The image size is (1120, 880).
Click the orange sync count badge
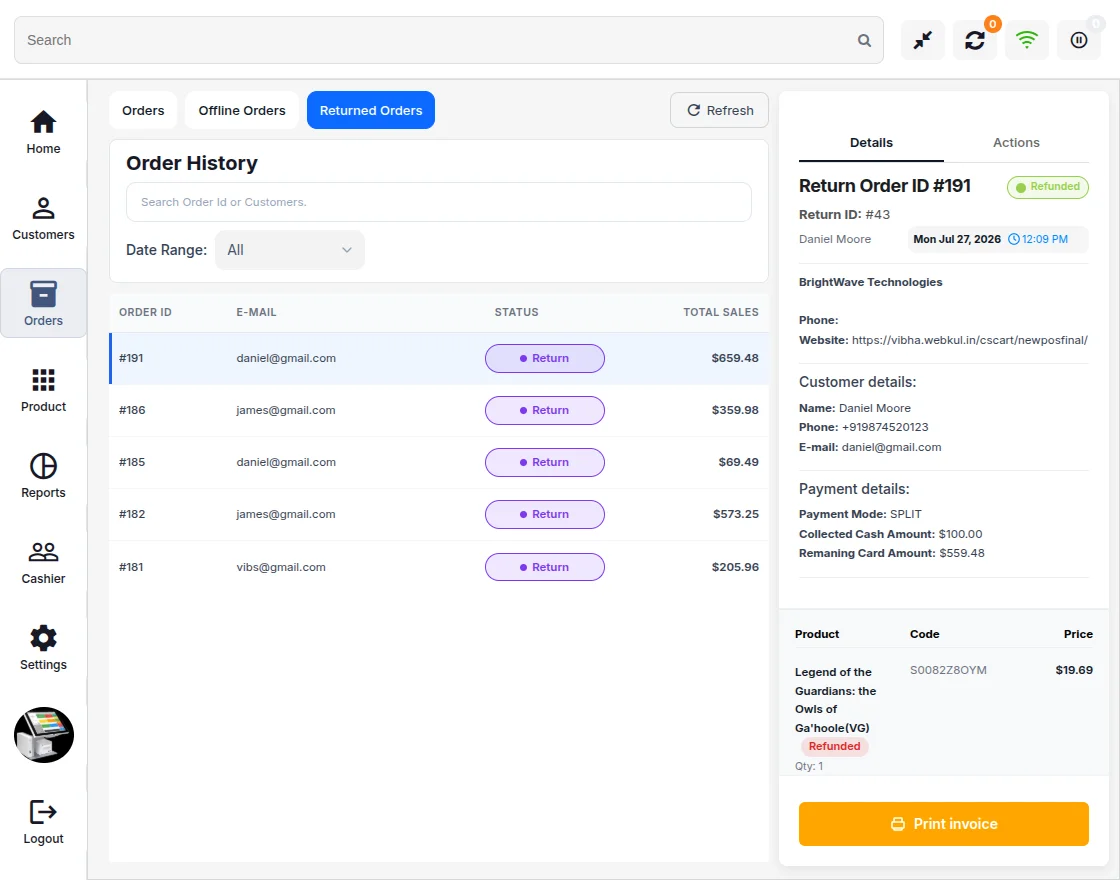992,24
